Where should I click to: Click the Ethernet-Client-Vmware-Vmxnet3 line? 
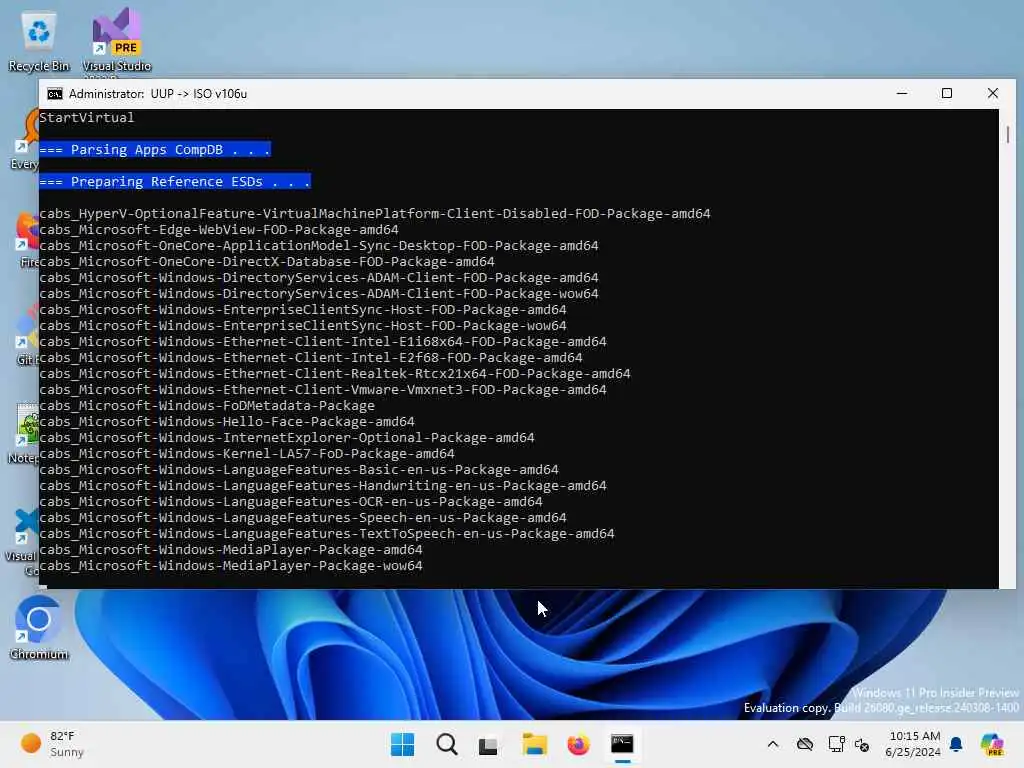coord(323,390)
